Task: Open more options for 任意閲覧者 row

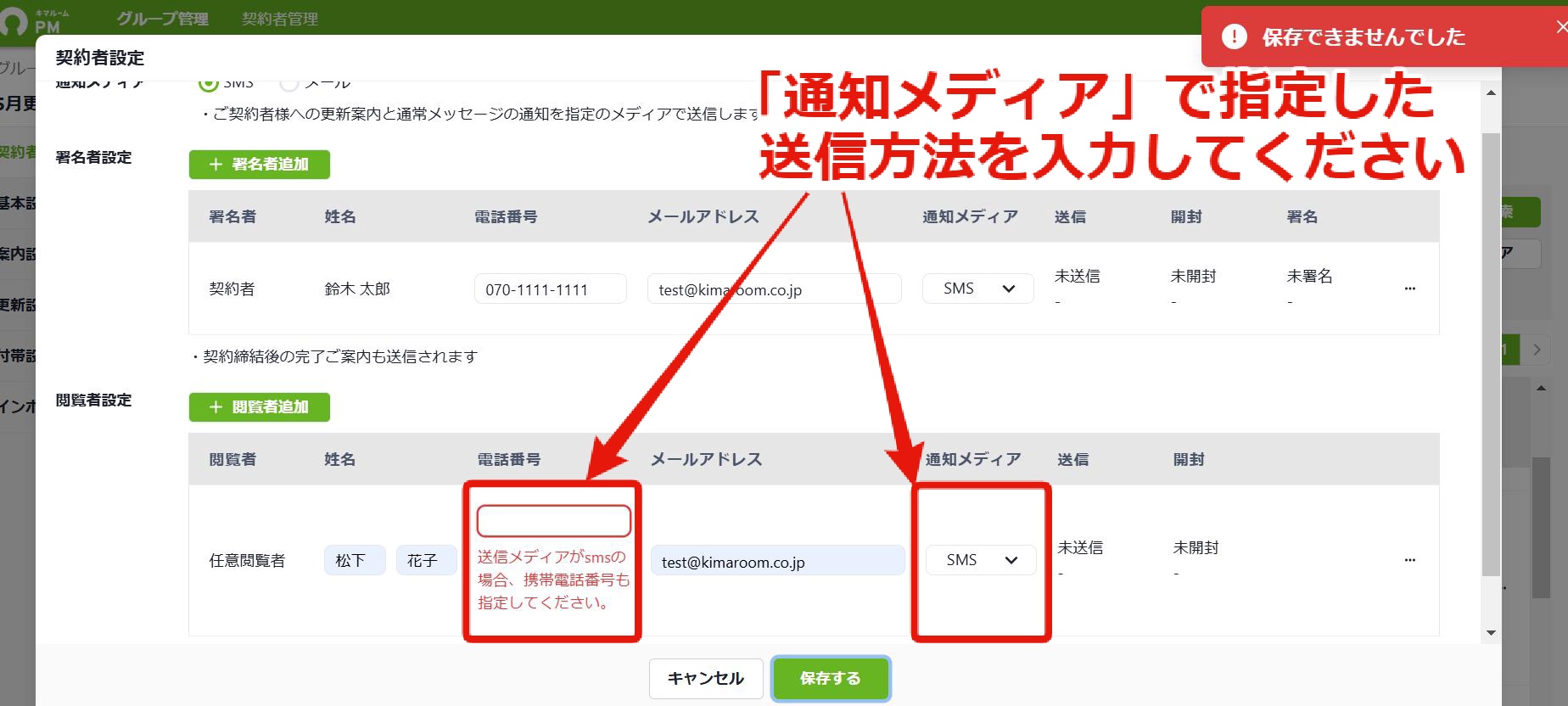Action: [x=1409, y=560]
